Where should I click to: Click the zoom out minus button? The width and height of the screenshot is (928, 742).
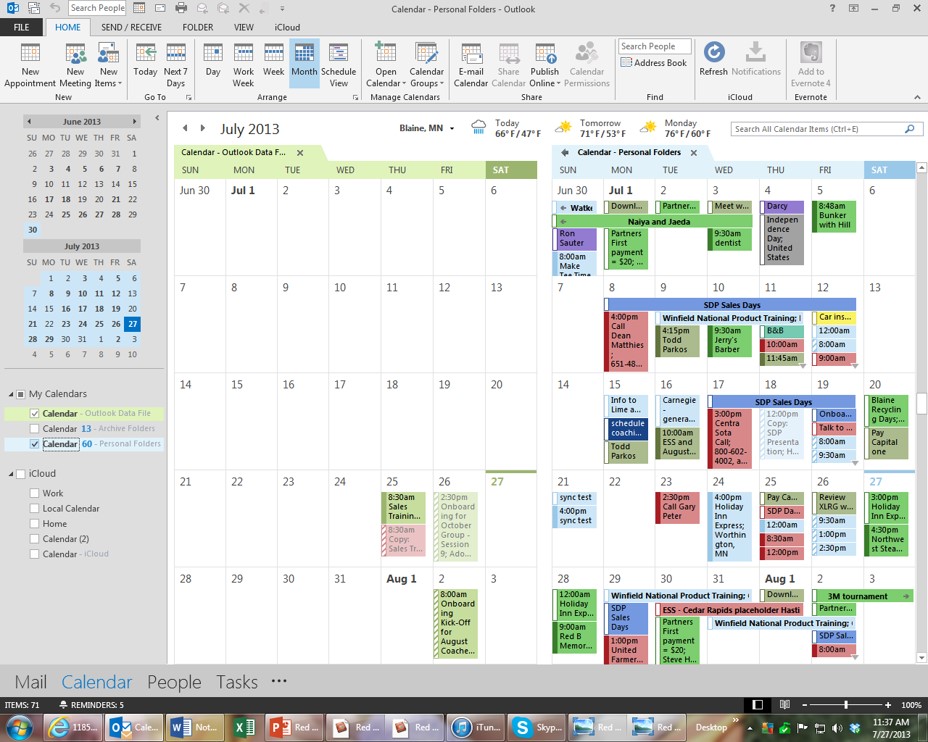coord(804,705)
